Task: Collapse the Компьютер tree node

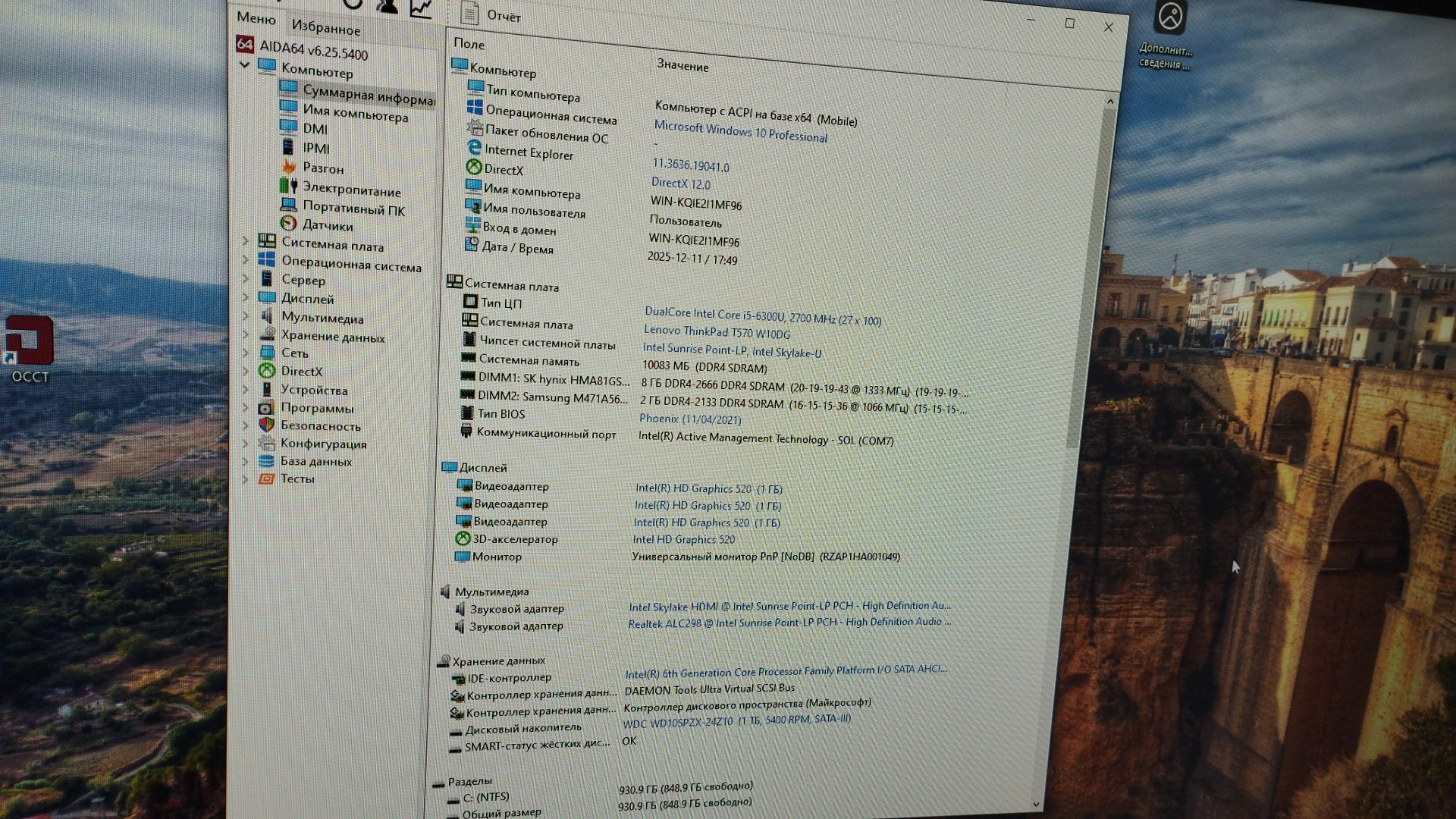Action: tap(244, 65)
